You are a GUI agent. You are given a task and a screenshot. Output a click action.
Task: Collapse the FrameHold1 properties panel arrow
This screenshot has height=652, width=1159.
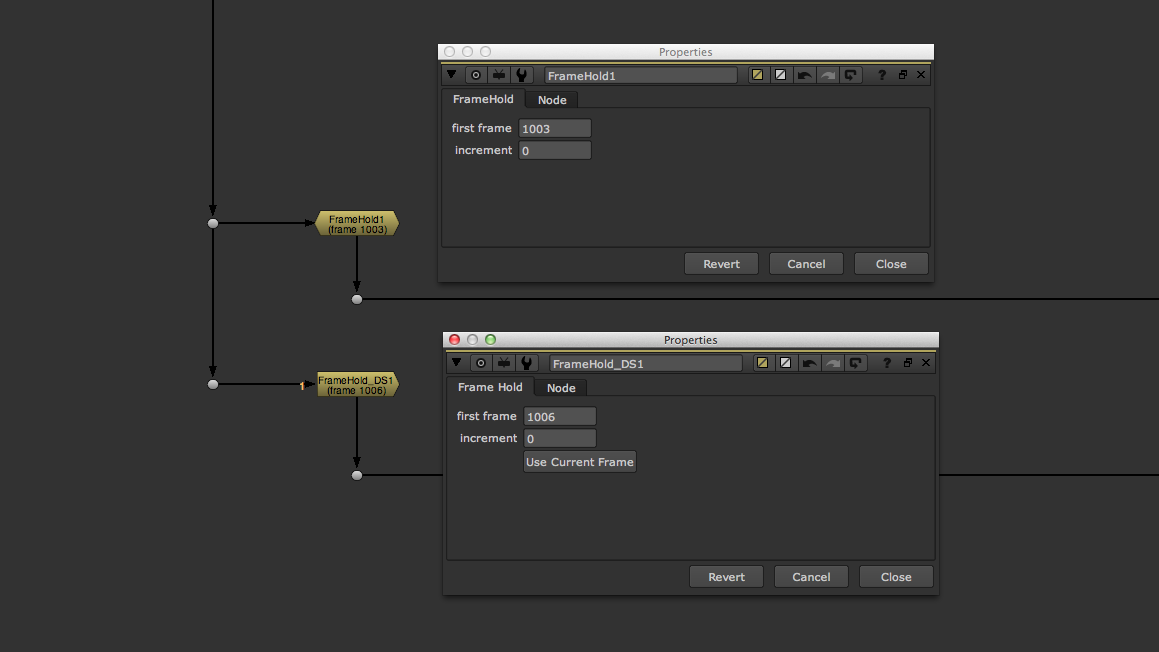coord(452,75)
